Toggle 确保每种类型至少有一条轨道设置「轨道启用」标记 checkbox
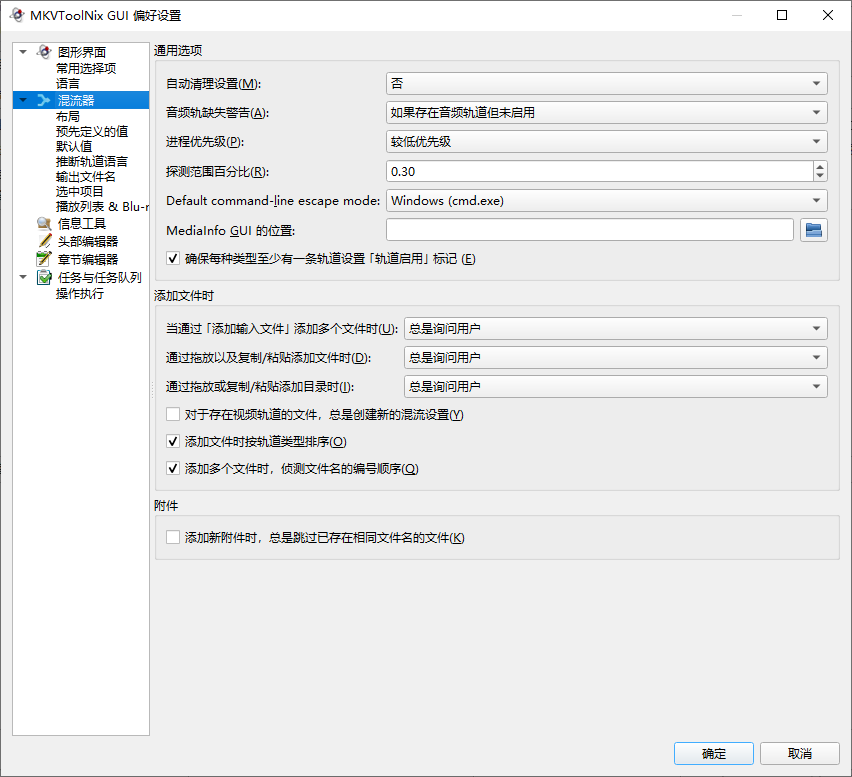 pyautogui.click(x=173, y=258)
